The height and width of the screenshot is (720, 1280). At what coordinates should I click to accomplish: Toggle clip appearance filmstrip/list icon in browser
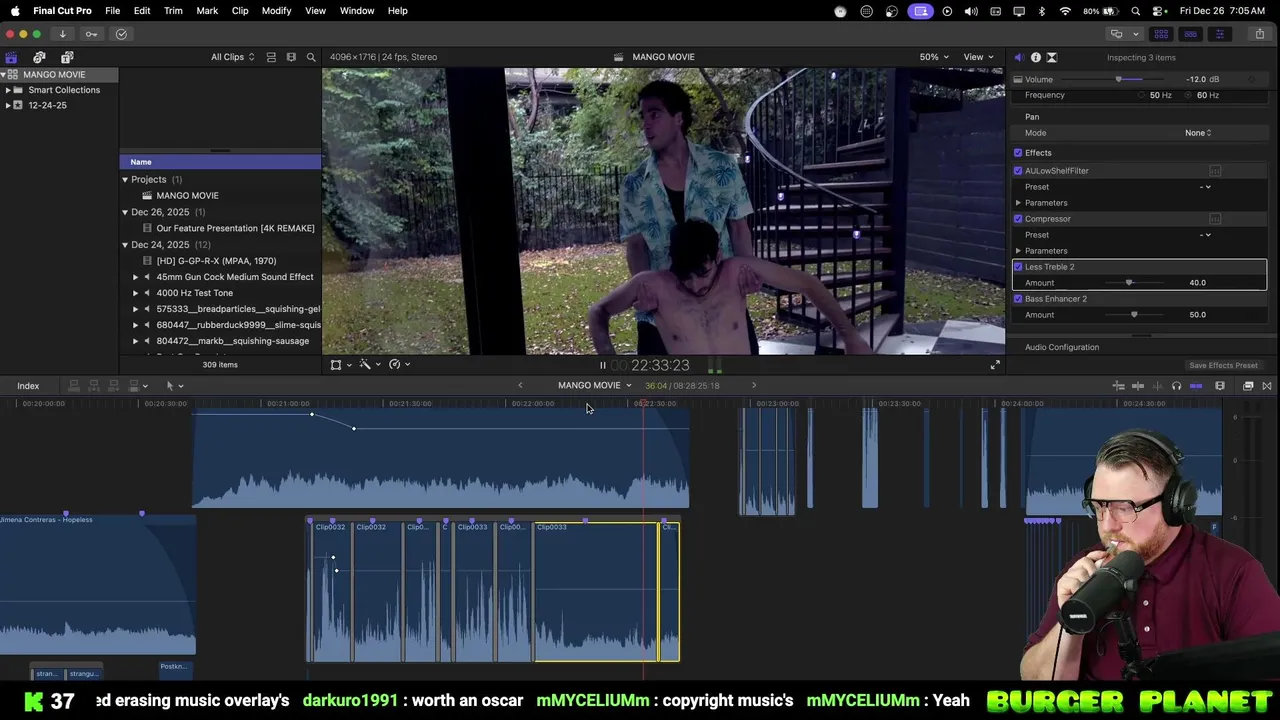[x=271, y=57]
